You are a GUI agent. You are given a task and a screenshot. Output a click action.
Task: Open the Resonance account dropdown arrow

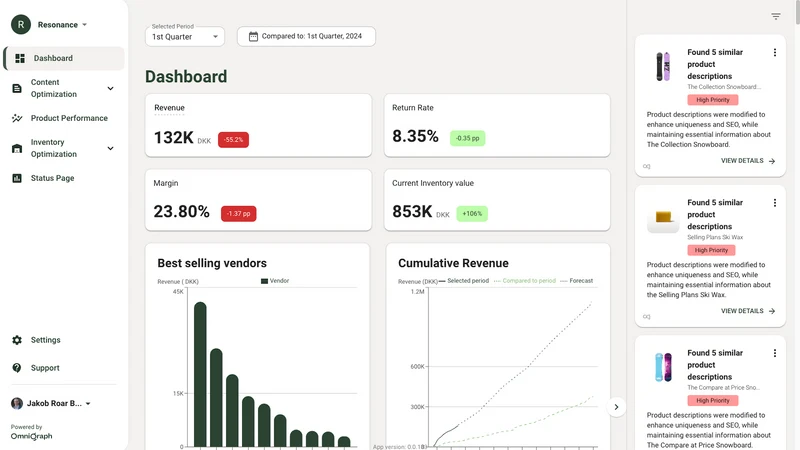pos(85,24)
